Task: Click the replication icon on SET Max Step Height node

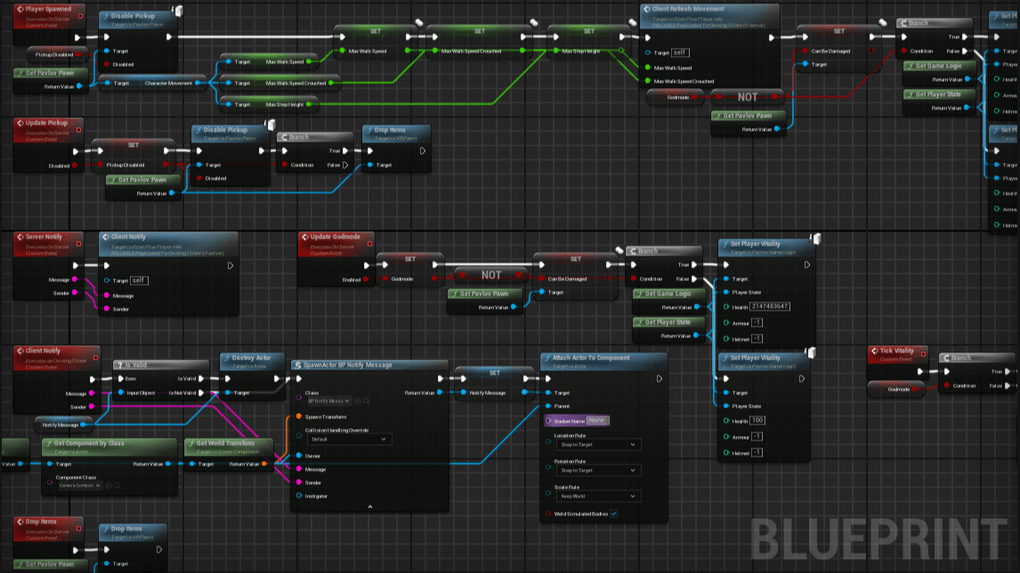Action: (632, 23)
